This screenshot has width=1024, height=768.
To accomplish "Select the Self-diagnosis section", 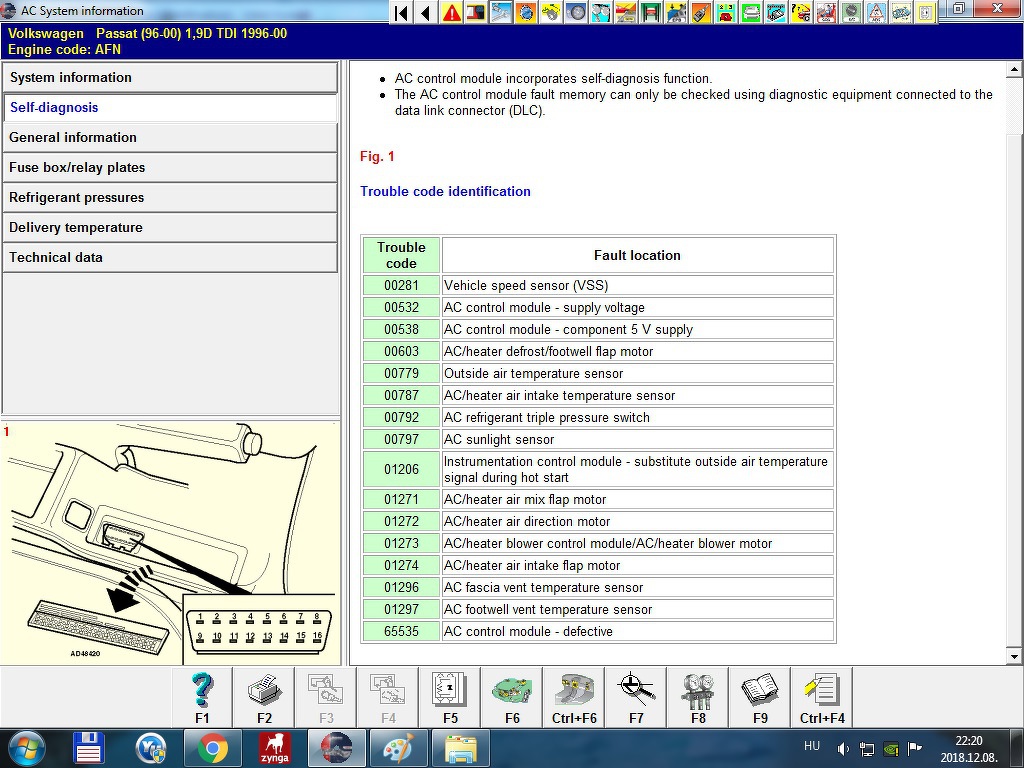I will [170, 107].
